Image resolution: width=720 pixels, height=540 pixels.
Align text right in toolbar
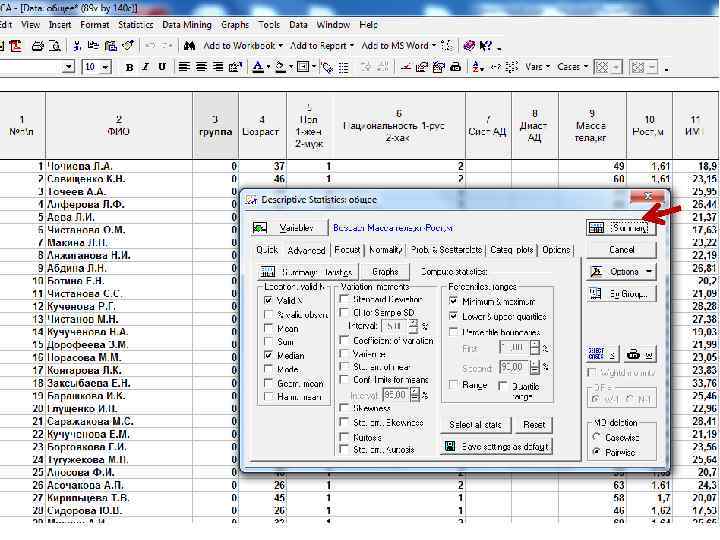click(x=218, y=68)
